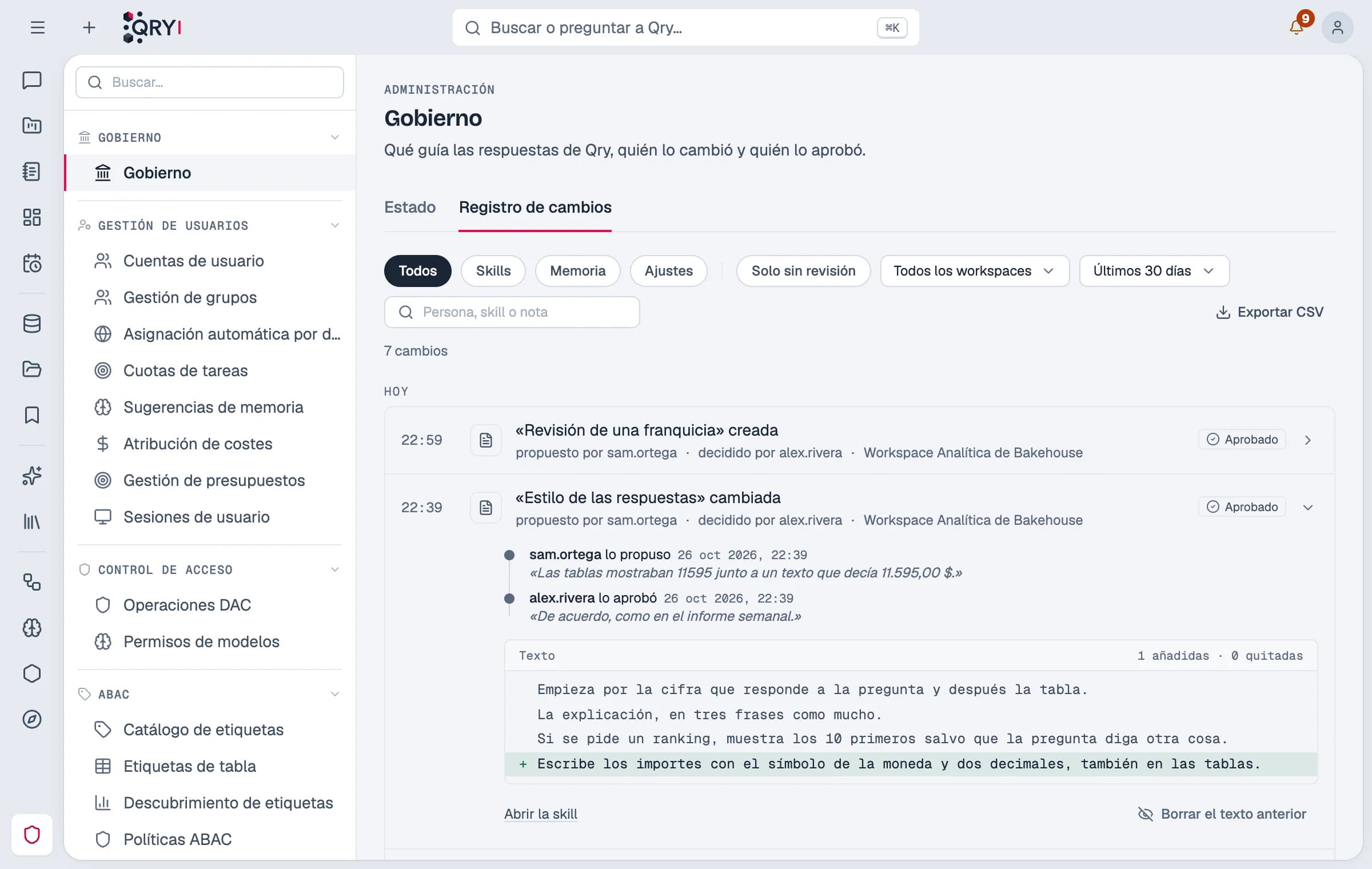Screen dimensions: 1372x869
Task: Collapse the Gobierno sidebar section
Action: coord(335,137)
